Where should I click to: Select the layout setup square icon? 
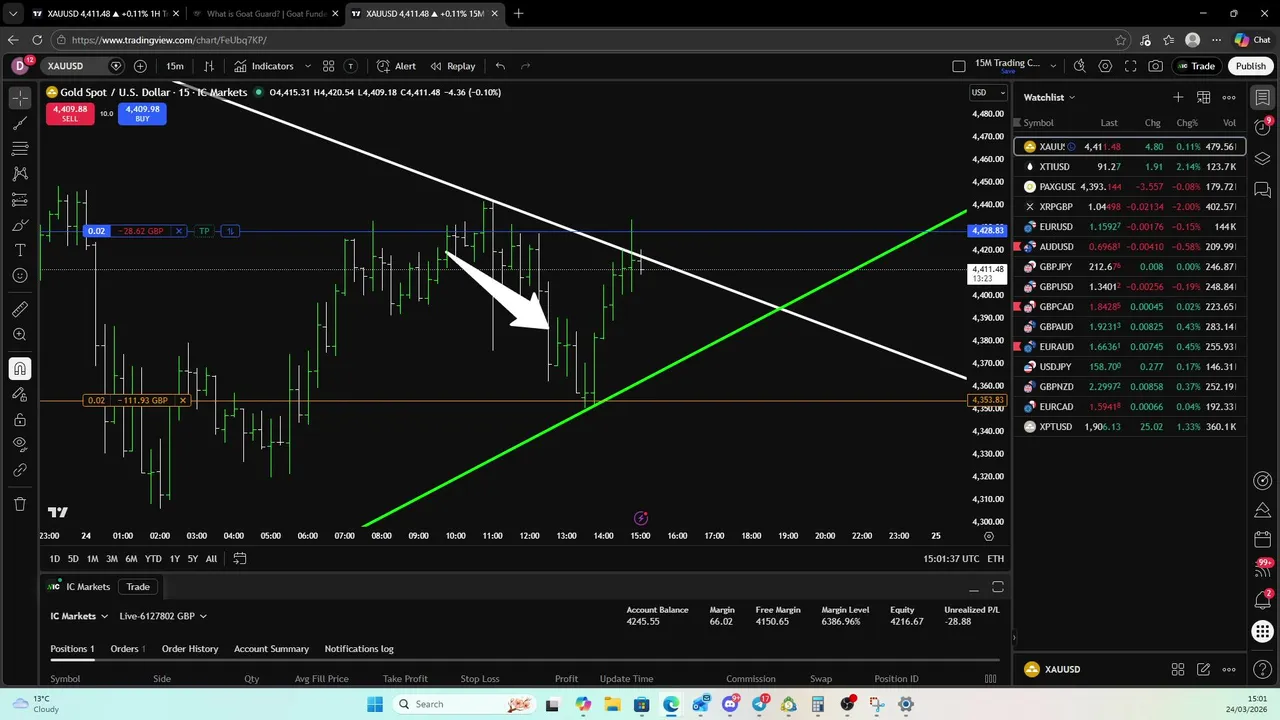coord(959,66)
